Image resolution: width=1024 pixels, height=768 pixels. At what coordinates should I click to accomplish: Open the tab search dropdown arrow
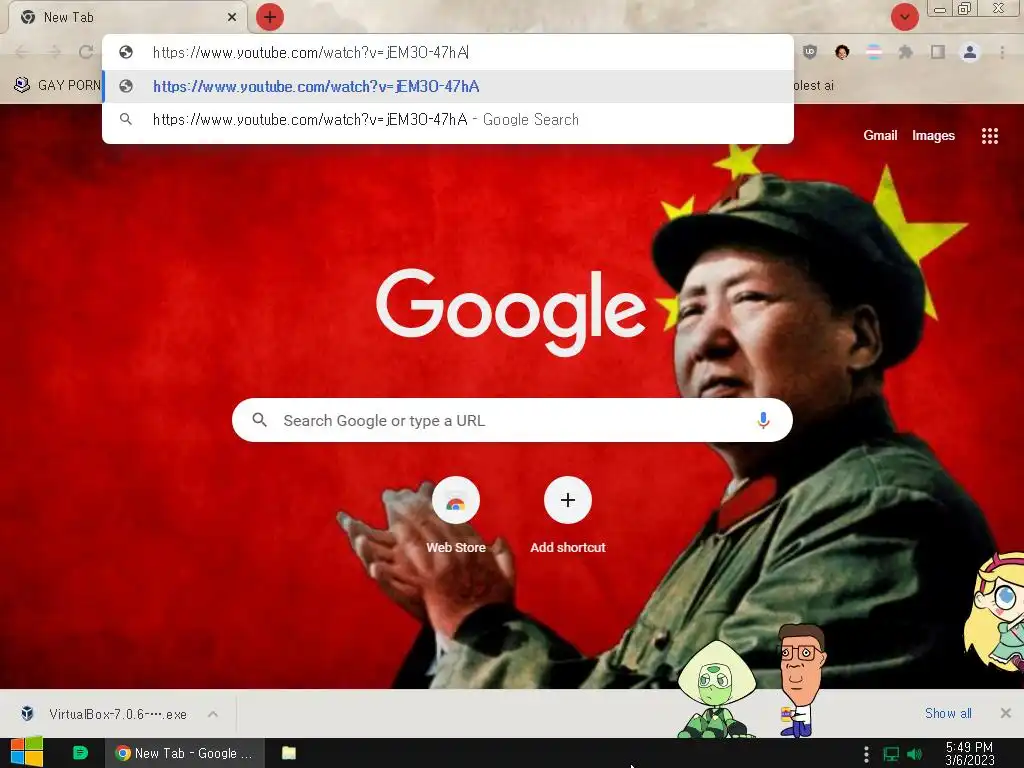pos(904,17)
